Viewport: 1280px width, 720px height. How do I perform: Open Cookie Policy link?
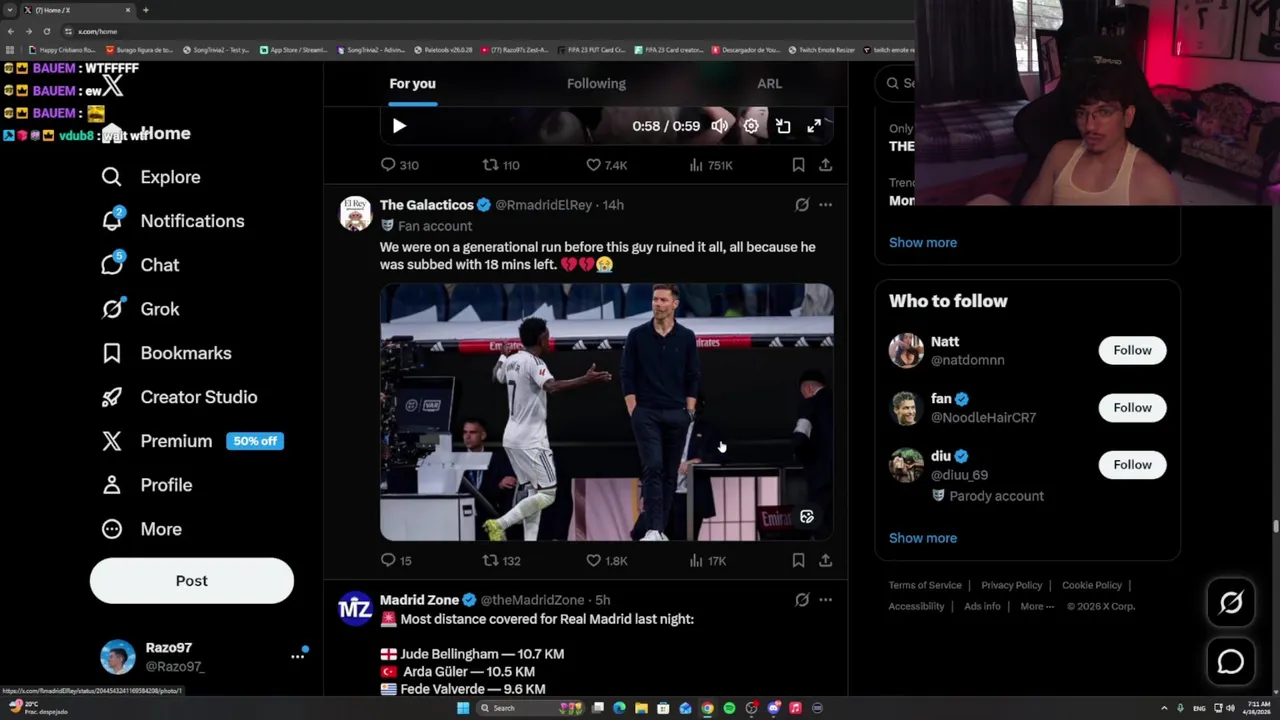[1092, 585]
